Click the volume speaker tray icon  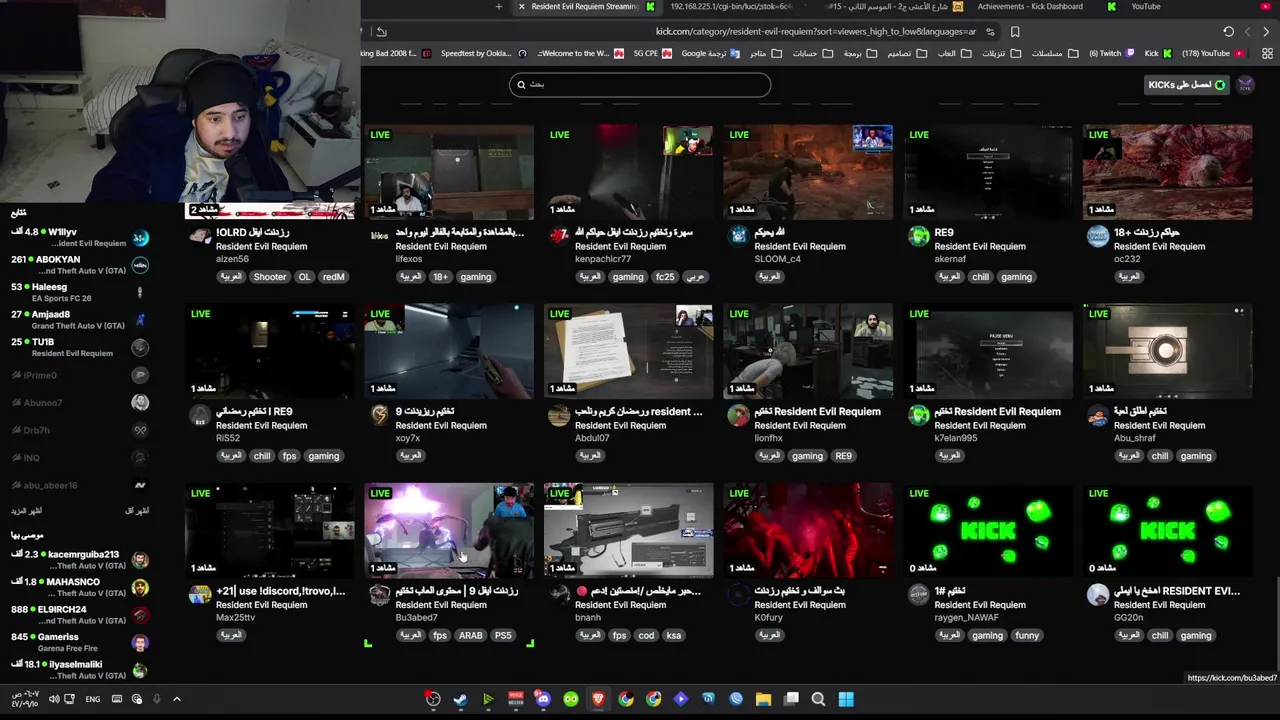[54, 699]
